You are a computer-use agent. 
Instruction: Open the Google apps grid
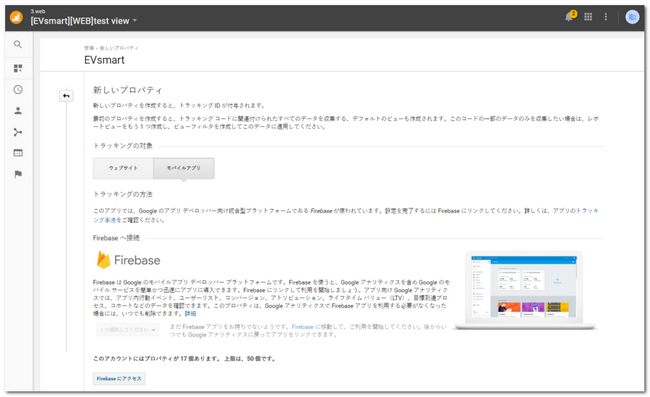[588, 17]
